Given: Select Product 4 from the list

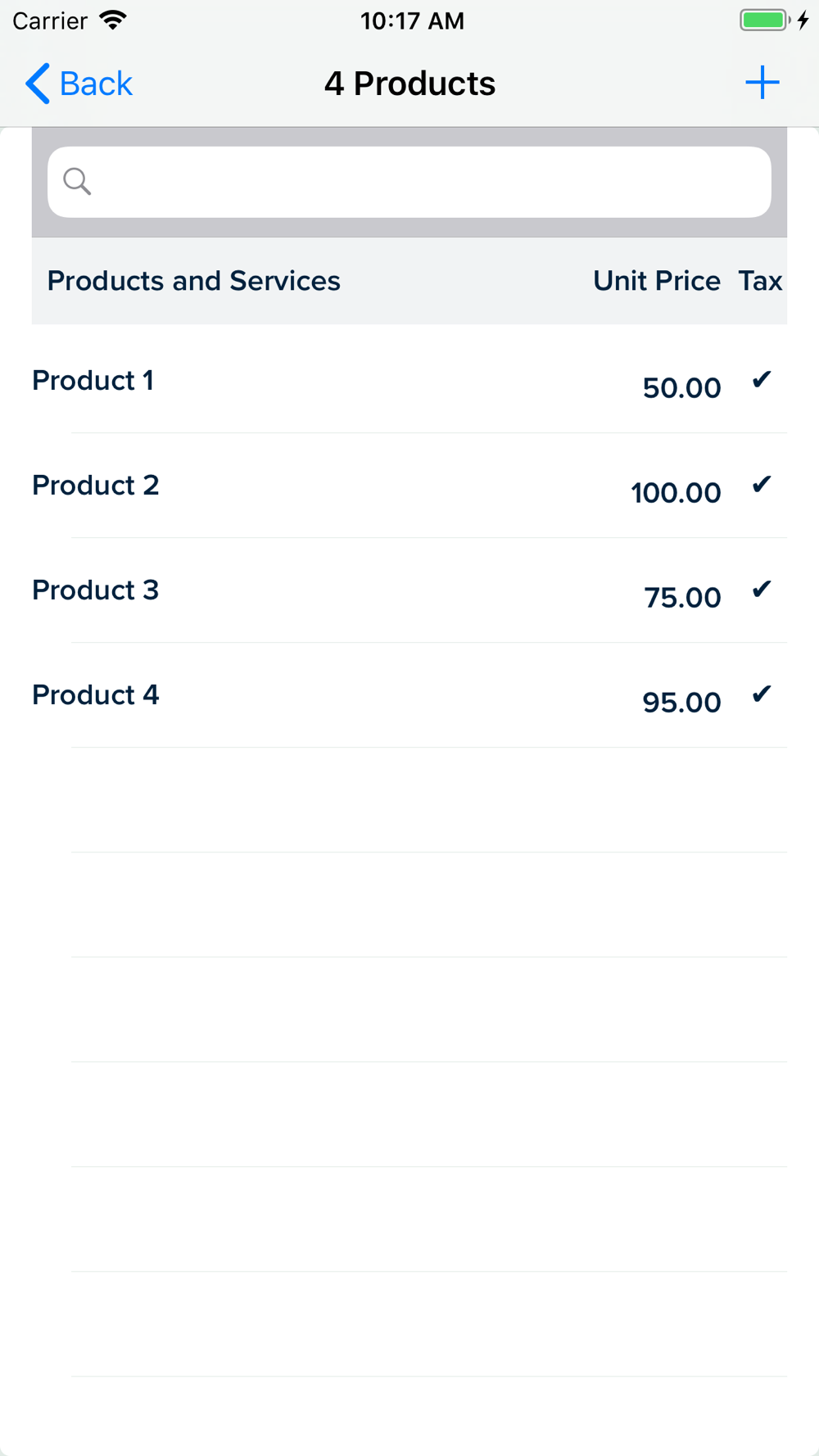Looking at the screenshot, I should [x=409, y=695].
